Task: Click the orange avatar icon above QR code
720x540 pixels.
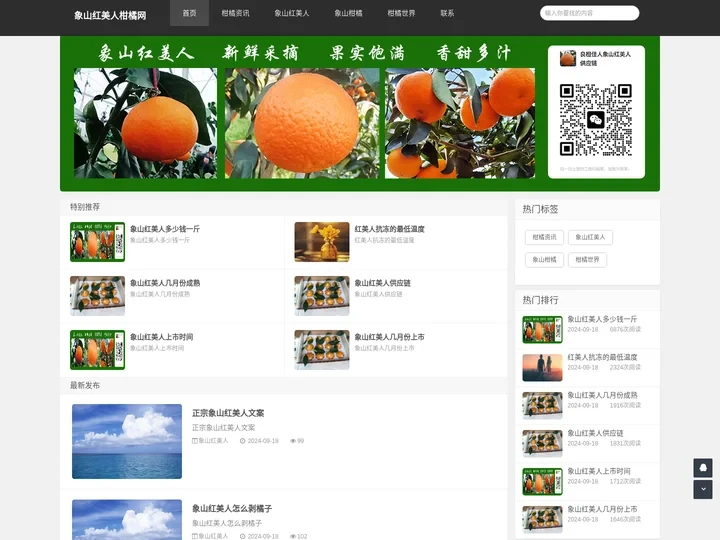Action: [x=568, y=58]
